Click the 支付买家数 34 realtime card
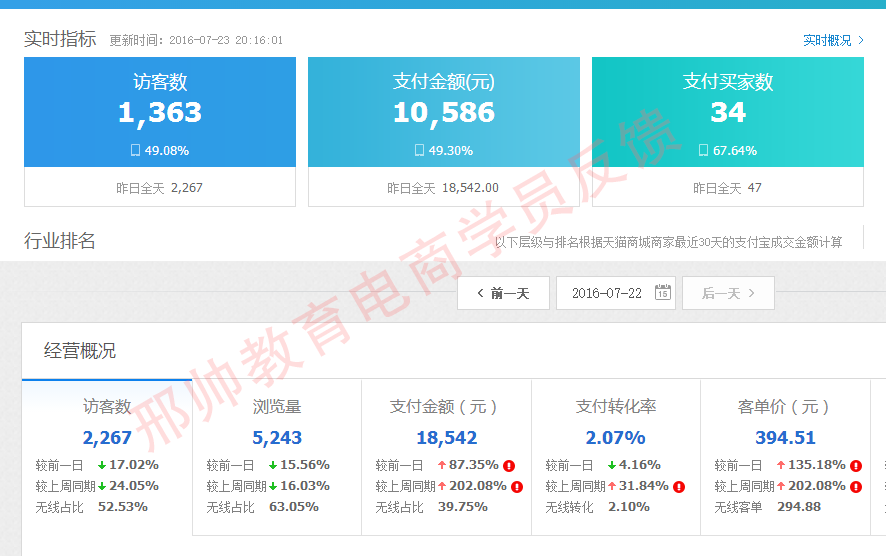 [x=727, y=112]
